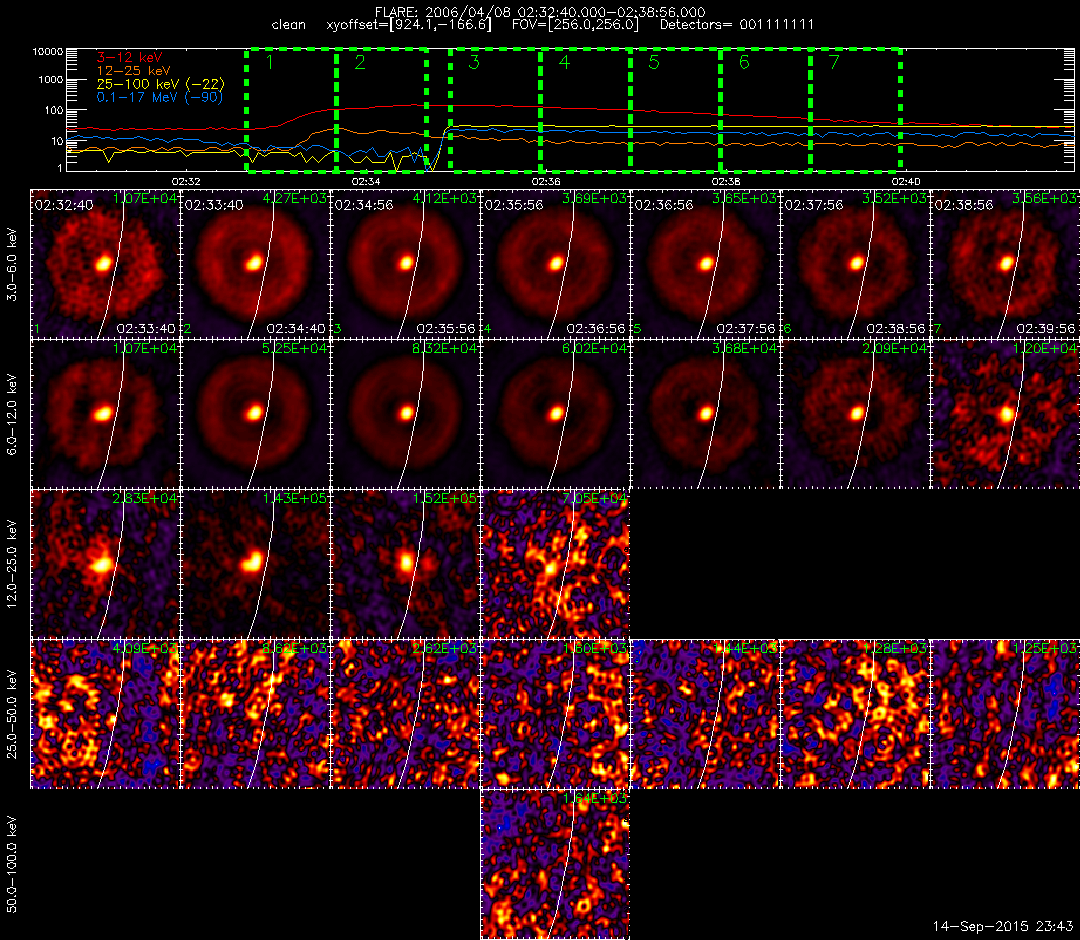The height and width of the screenshot is (940, 1080).
Task: Open the 25.0-50.0 keV image labeled 4.09E+03
Action: [105, 714]
